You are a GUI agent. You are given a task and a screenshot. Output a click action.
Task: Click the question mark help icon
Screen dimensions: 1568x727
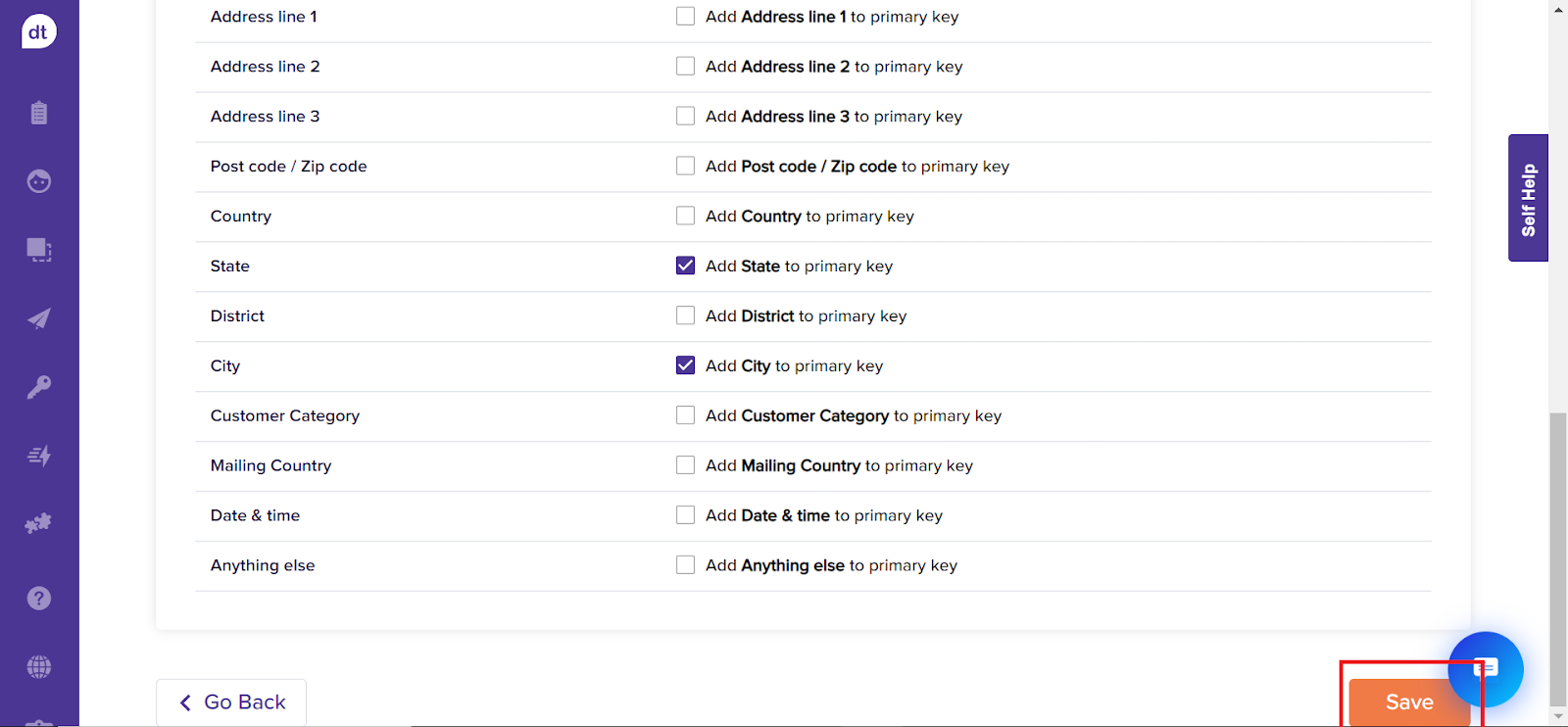point(38,598)
